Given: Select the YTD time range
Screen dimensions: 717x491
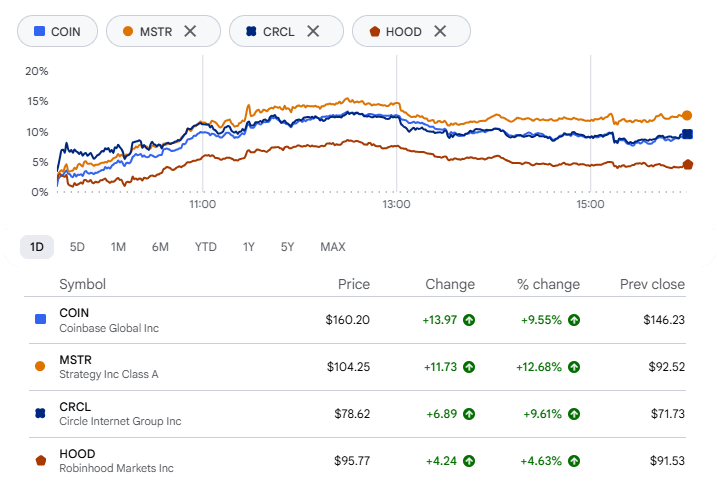Looking at the screenshot, I should [x=205, y=247].
